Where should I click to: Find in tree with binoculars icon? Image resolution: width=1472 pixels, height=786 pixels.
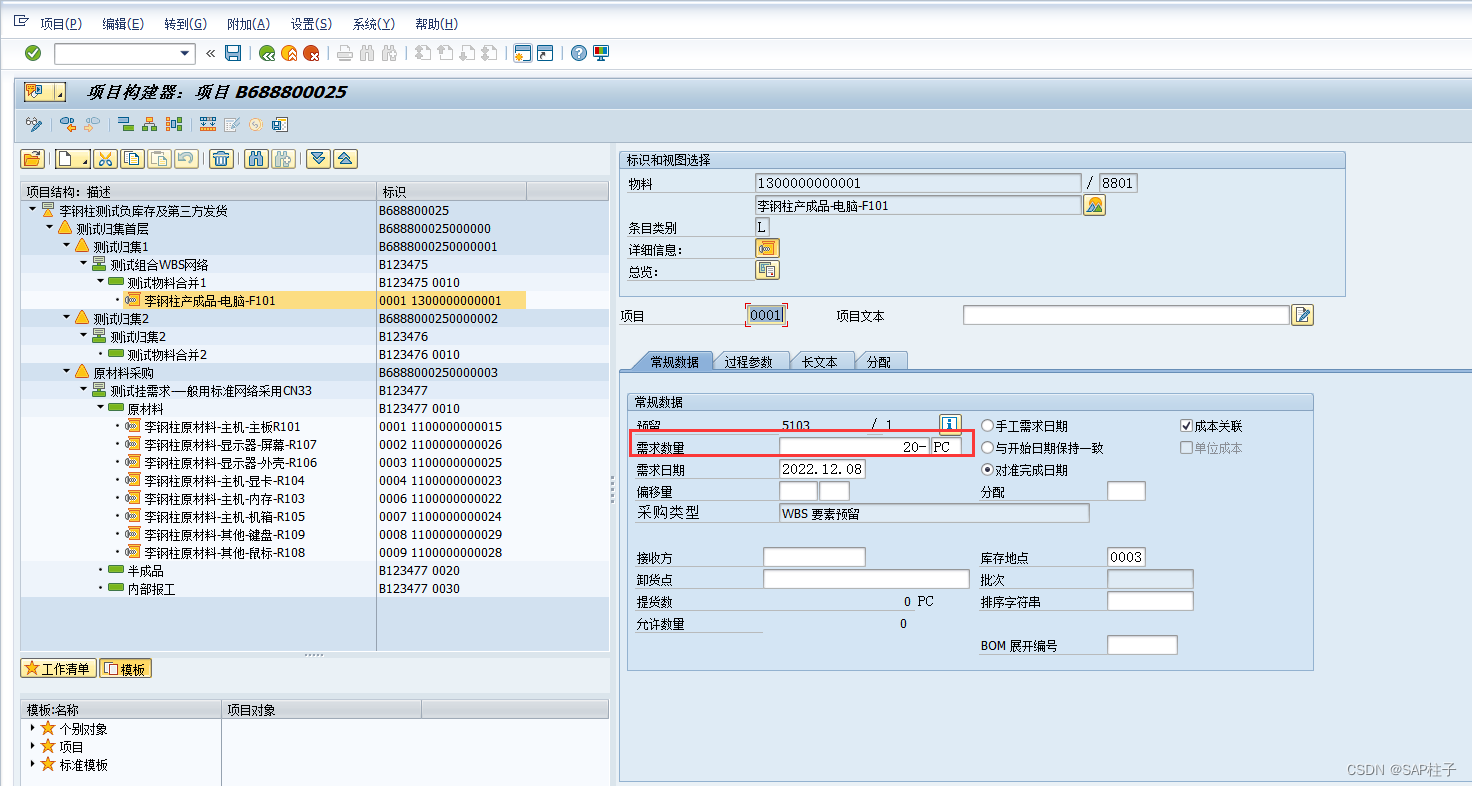[256, 158]
